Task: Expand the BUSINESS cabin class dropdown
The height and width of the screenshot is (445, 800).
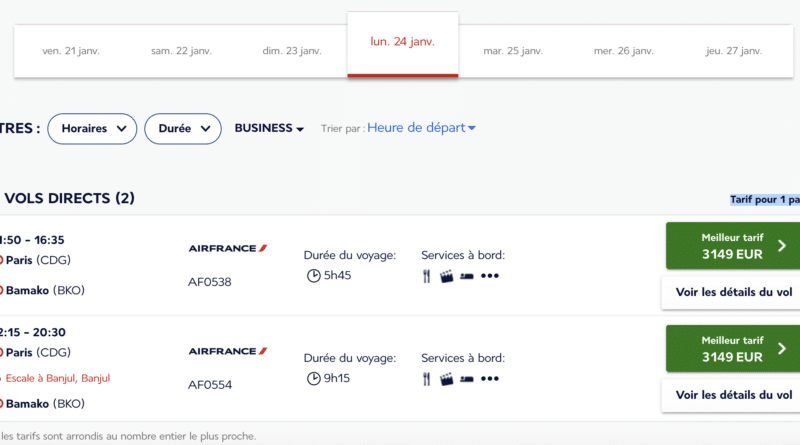Action: pyautogui.click(x=269, y=128)
